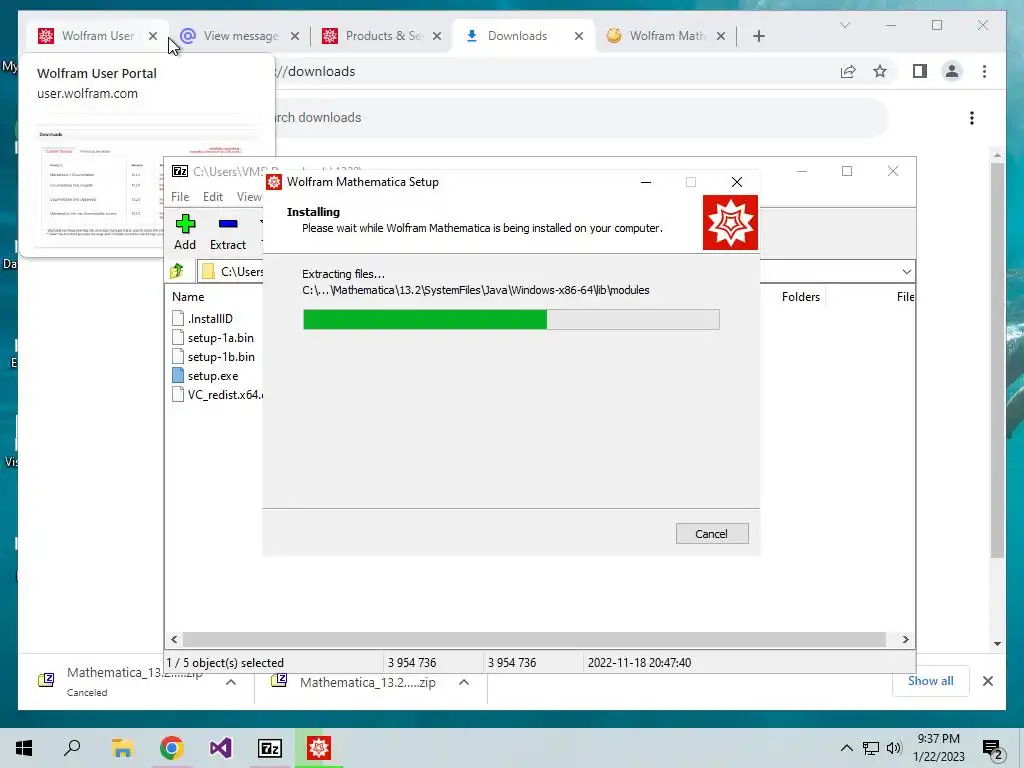Viewport: 1024px width, 768px height.
Task: Switch to 7-Zip from taskbar
Action: coord(270,748)
